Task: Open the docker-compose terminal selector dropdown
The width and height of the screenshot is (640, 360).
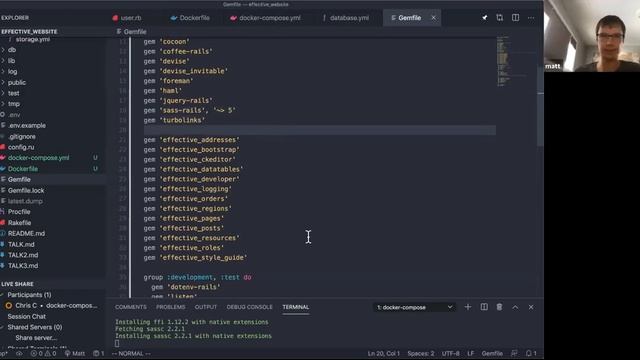Action: [x=414, y=307]
